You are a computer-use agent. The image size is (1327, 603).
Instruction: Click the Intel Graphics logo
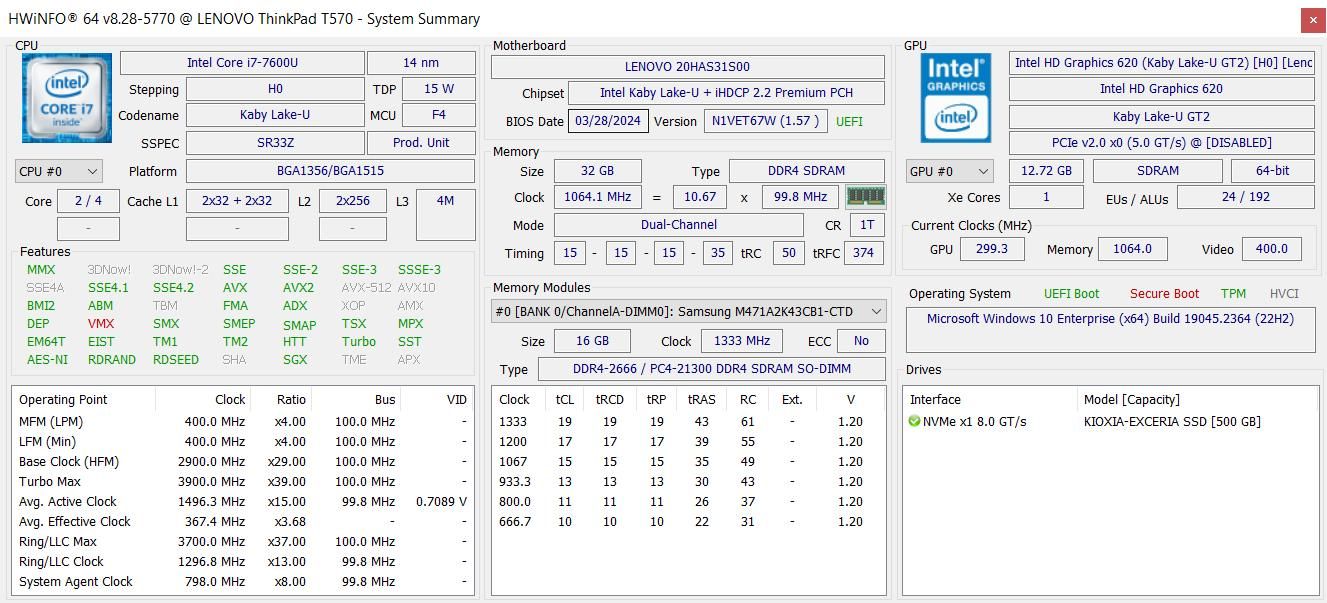point(956,98)
